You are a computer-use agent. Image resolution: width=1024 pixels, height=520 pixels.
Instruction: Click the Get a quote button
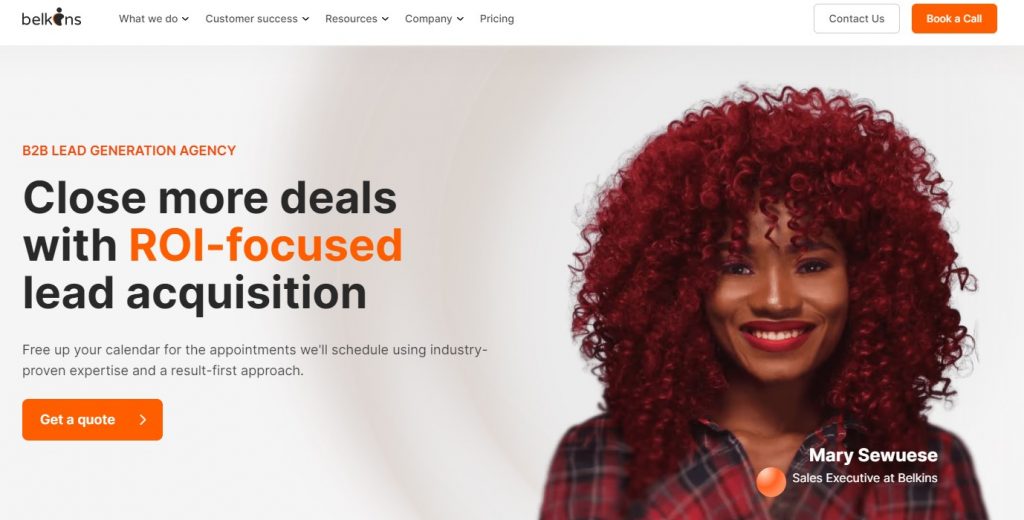92,419
